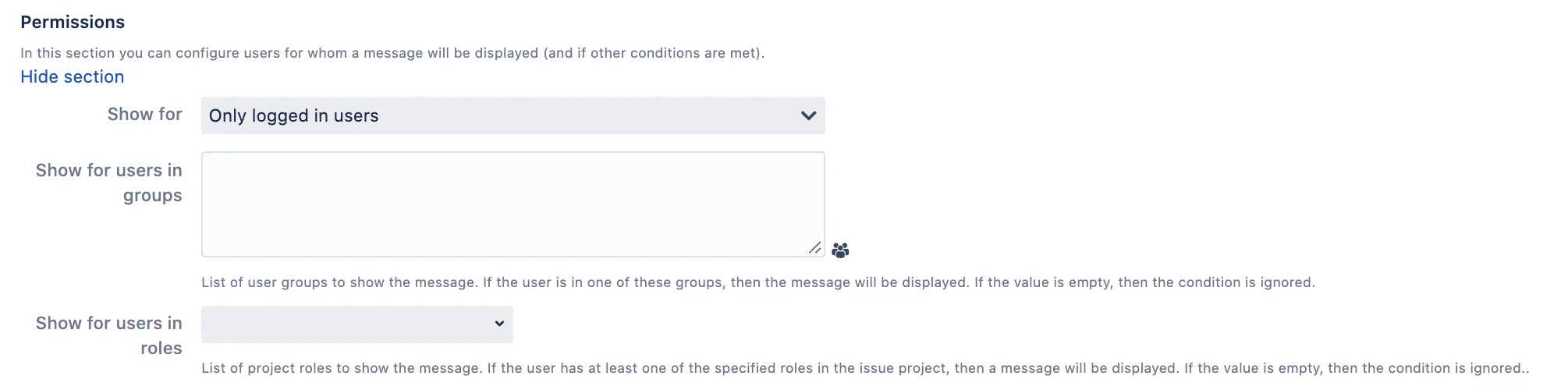
Task: Click the Permissions section heading
Action: 73,22
